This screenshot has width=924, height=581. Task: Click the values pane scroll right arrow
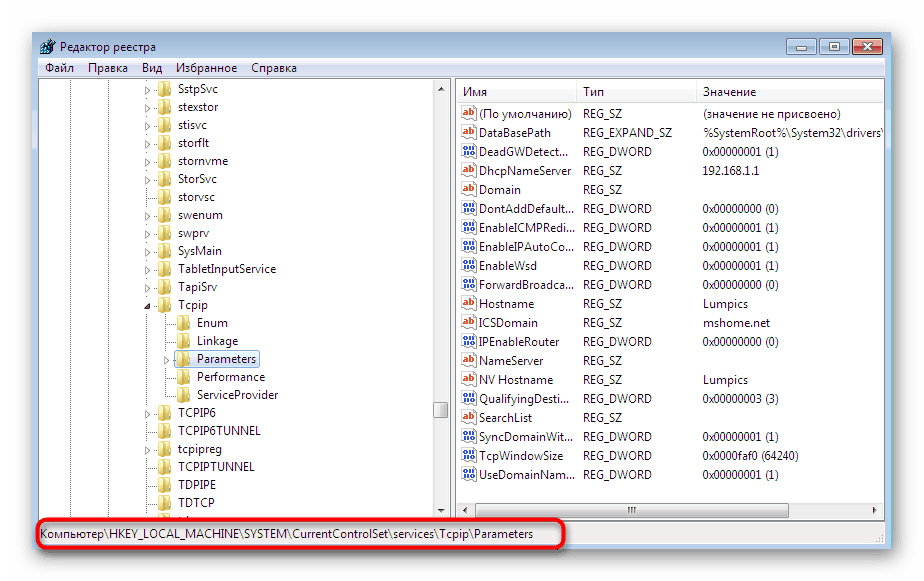pyautogui.click(x=874, y=510)
